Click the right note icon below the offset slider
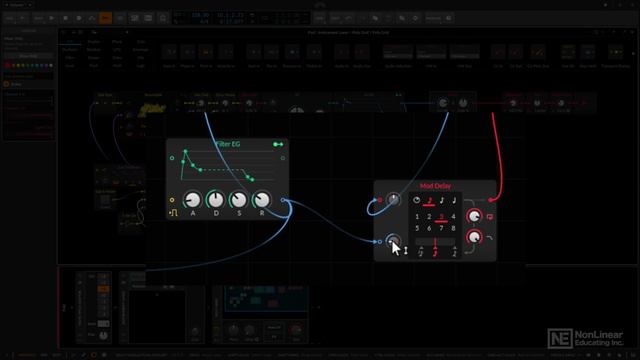640x360 pixels. 454,252
